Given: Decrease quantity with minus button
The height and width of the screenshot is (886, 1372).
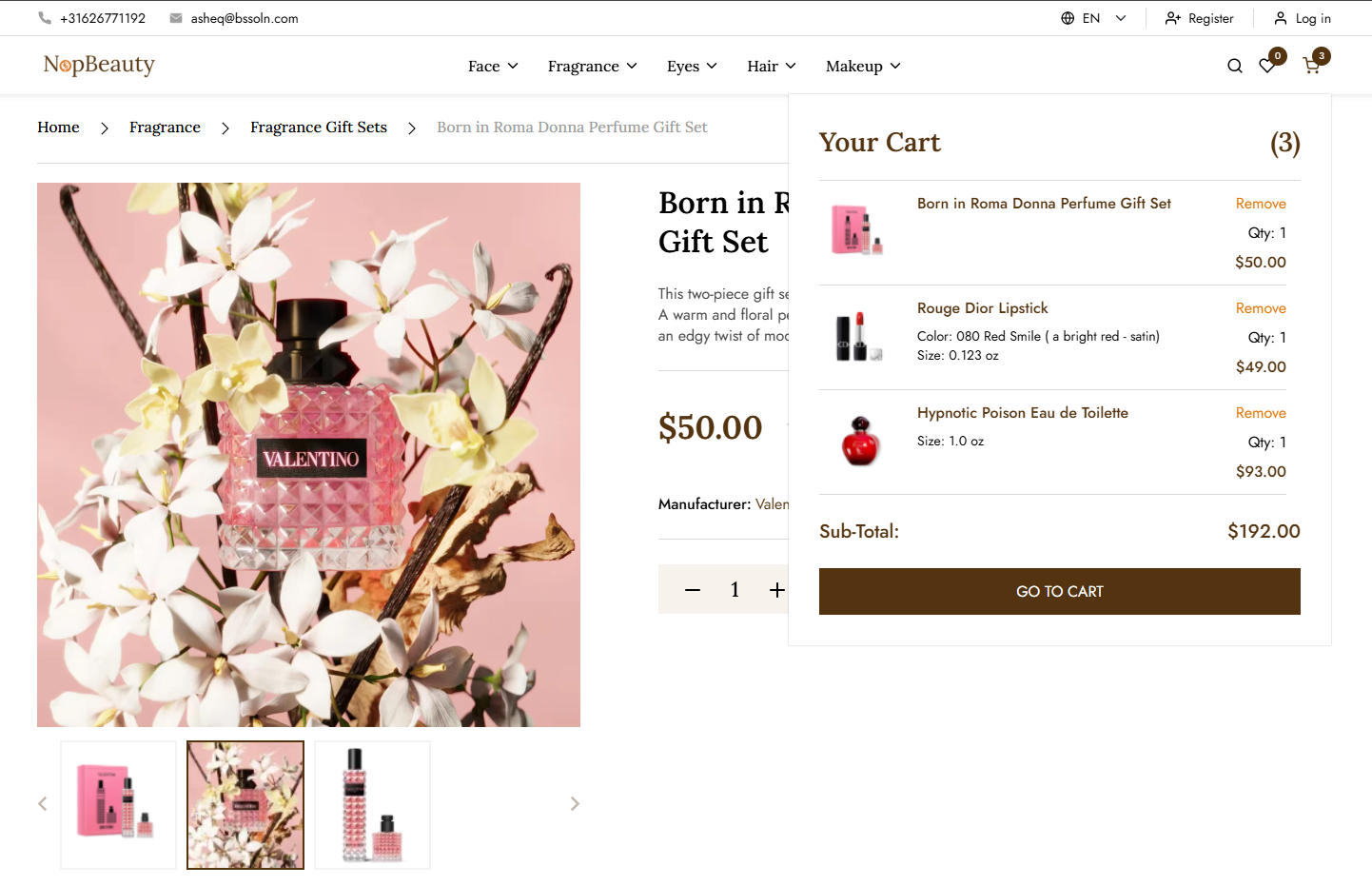Looking at the screenshot, I should point(693,590).
